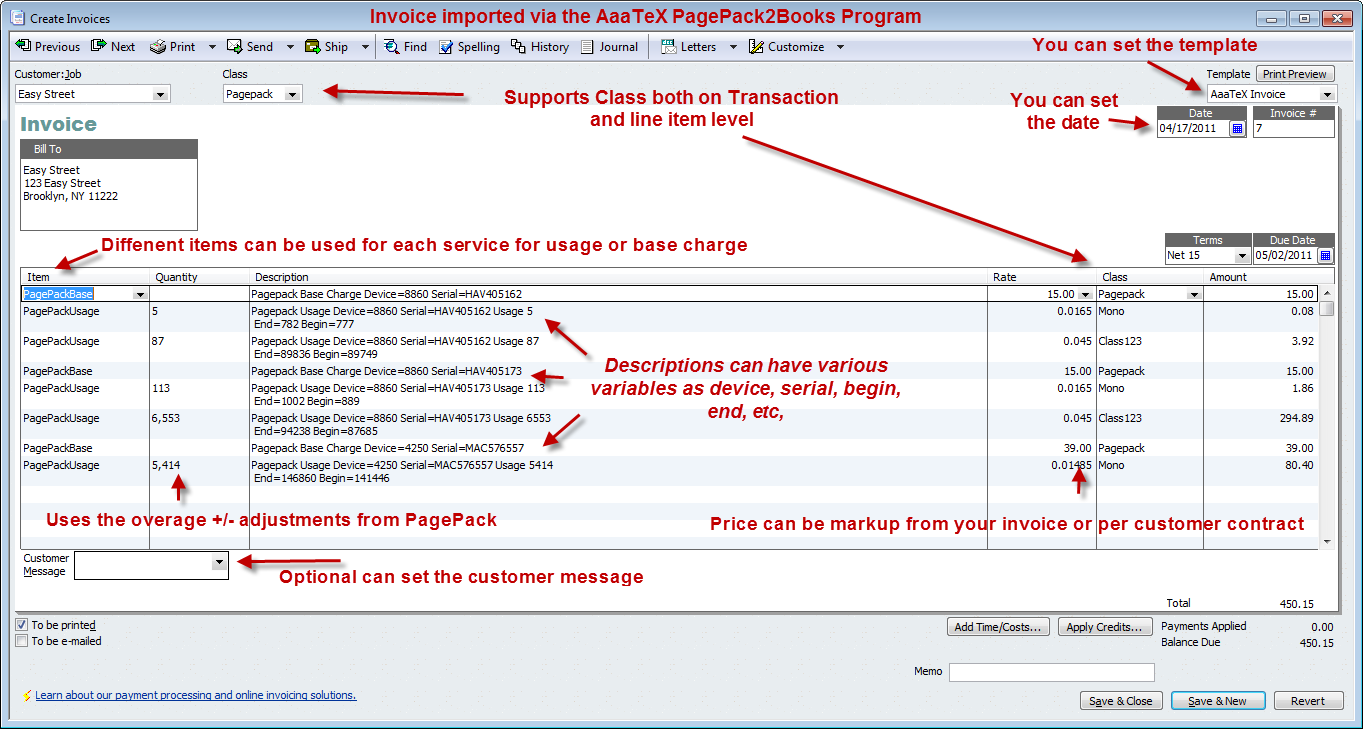Click the Due Date field 05/02/2011
This screenshot has height=729, width=1363.
click(1285, 255)
